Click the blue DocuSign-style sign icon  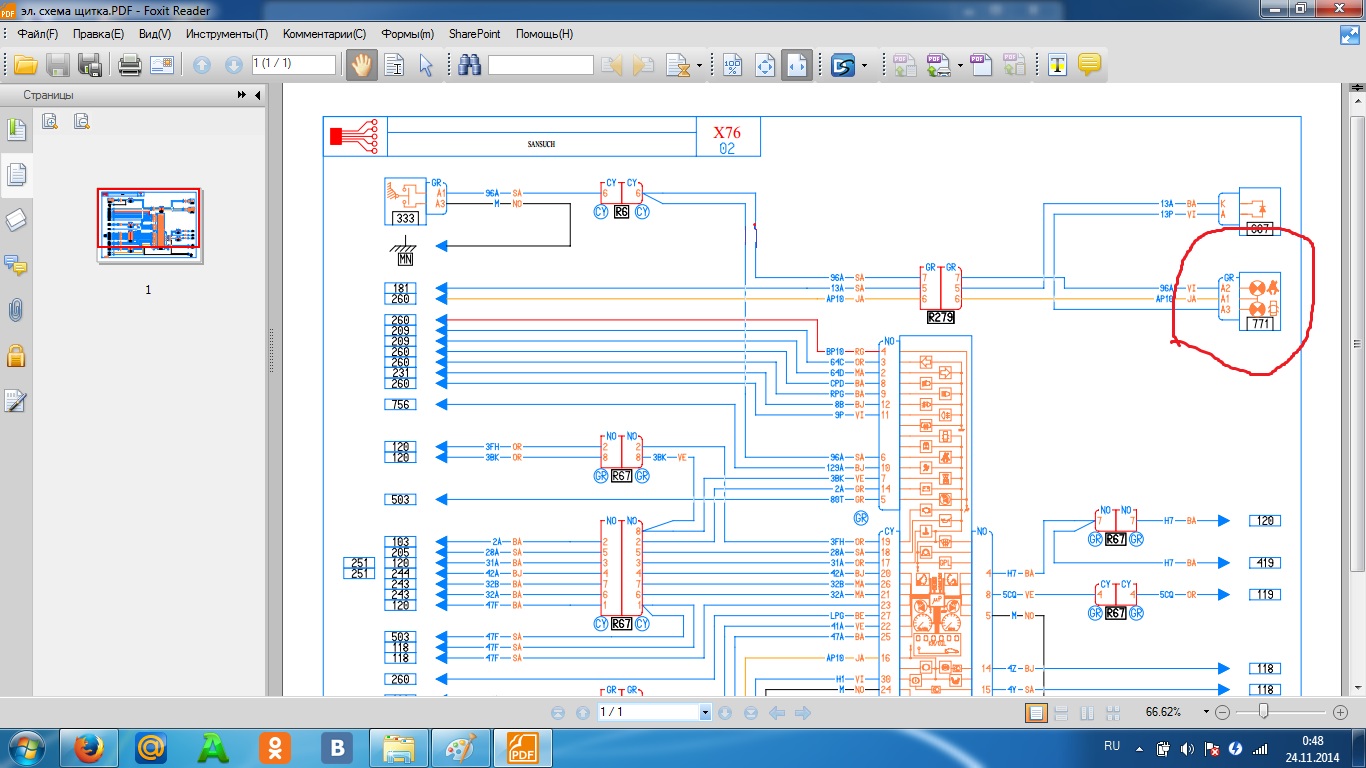coord(843,66)
